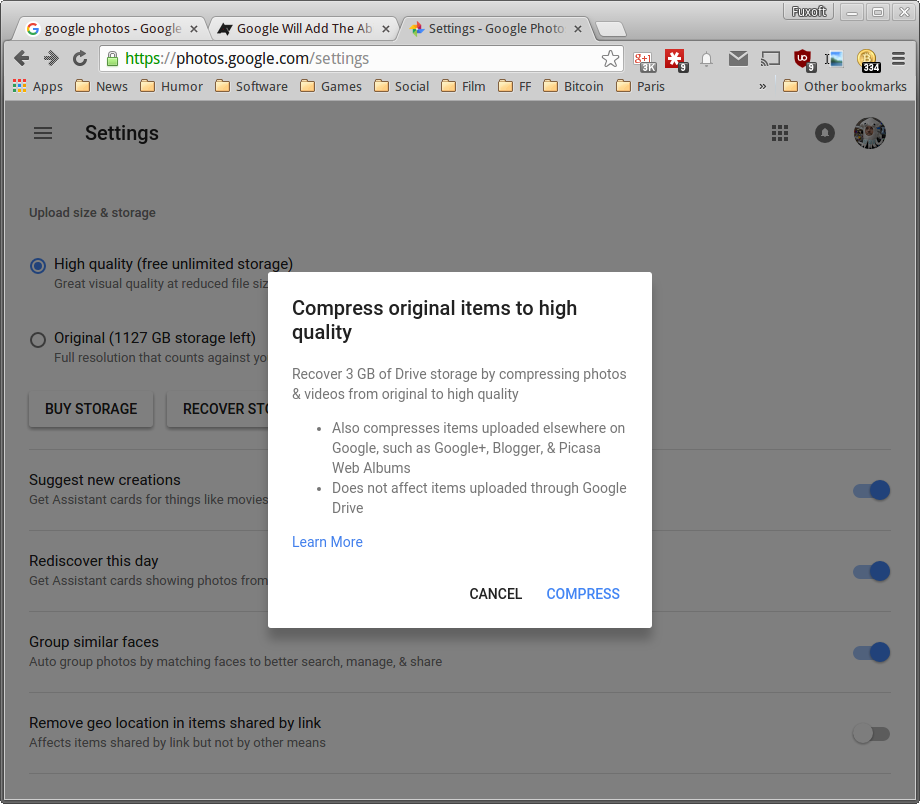Open the Google+ notifications extension icon

(x=644, y=60)
